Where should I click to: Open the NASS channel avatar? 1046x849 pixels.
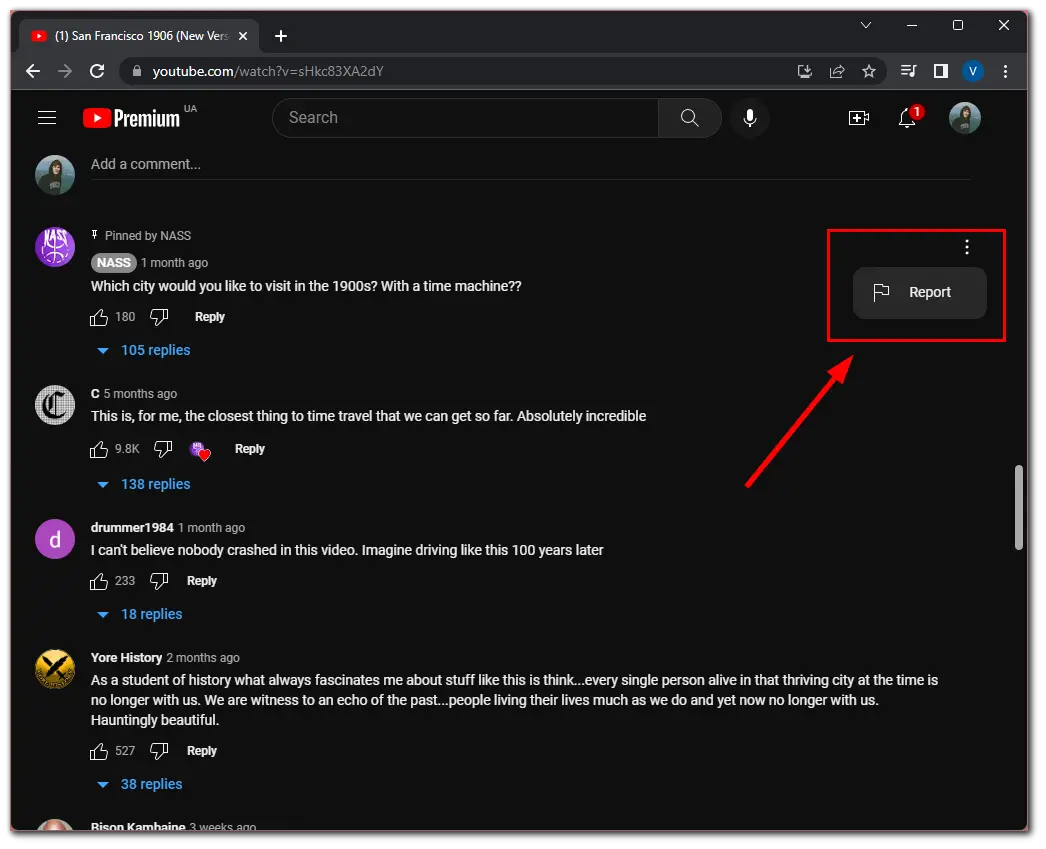pyautogui.click(x=55, y=247)
